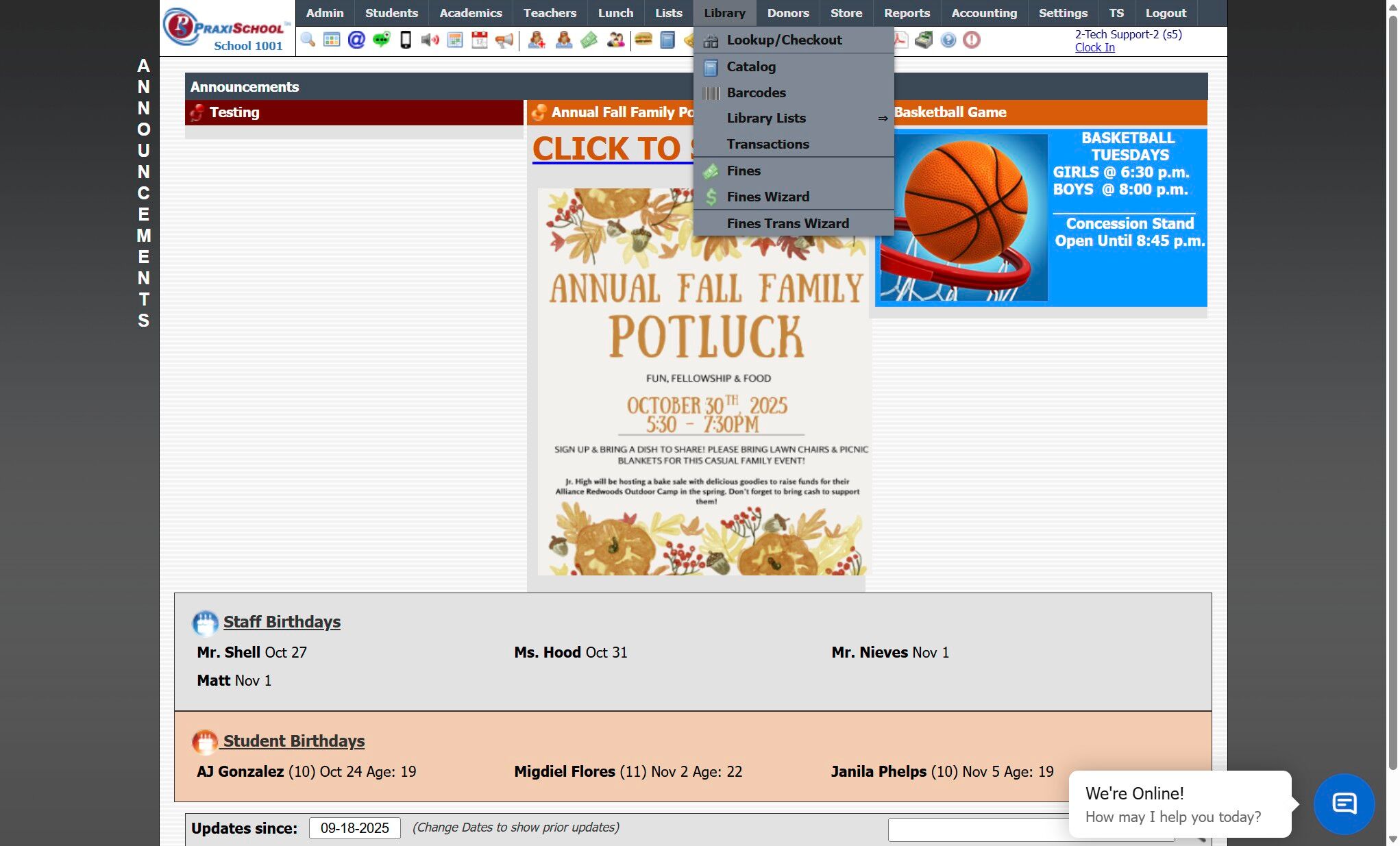The image size is (1400, 846).
Task: Select Fines Wizard in the Library menu
Action: (767, 197)
